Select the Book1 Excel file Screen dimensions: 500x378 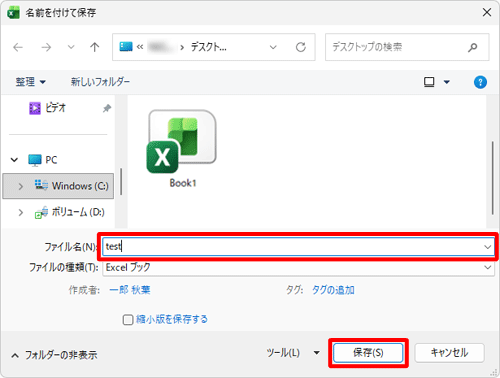[182, 149]
